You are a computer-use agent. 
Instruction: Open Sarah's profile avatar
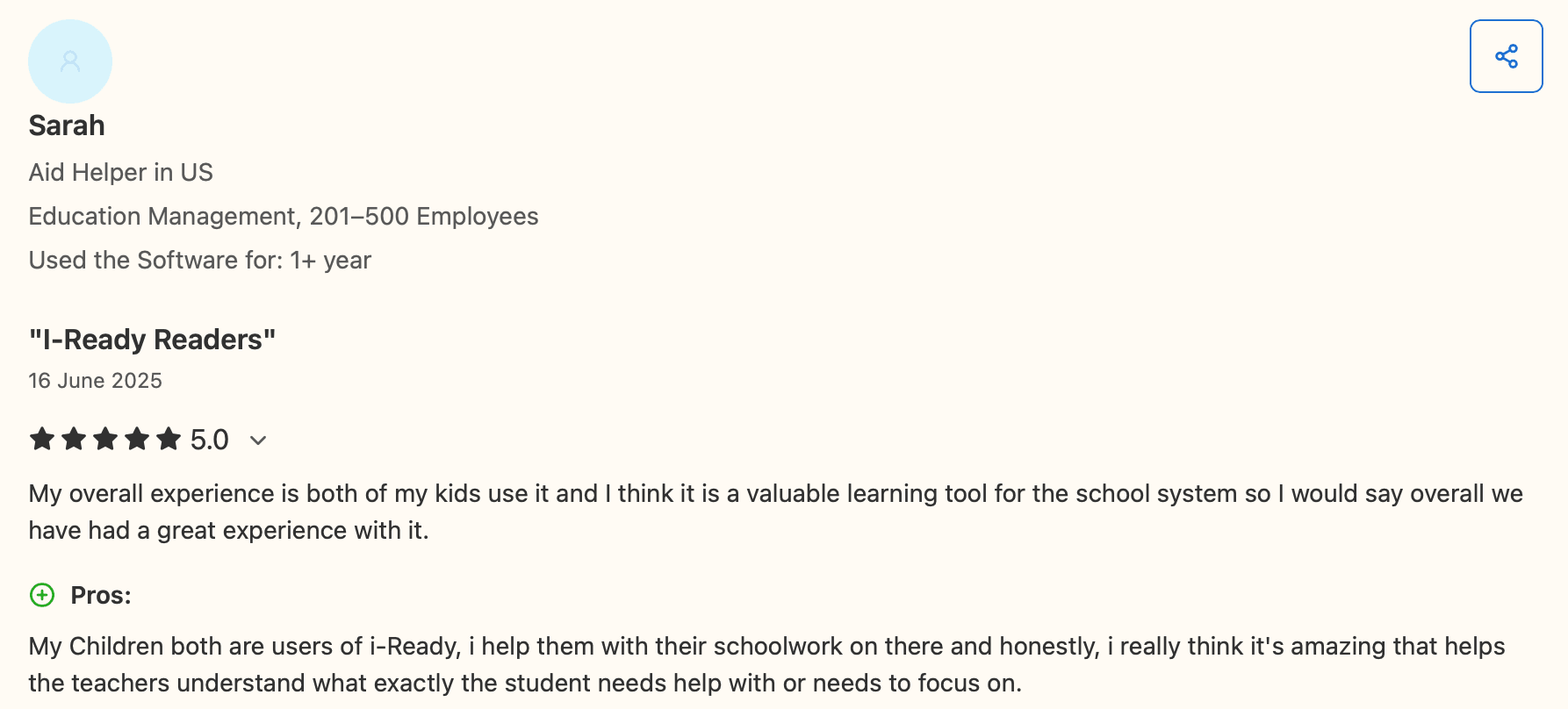point(68,61)
